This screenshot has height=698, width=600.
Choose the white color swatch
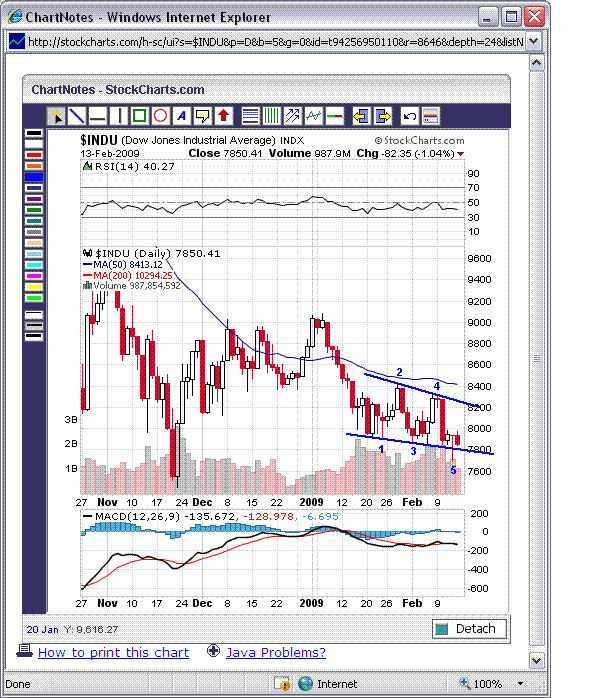pyautogui.click(x=34, y=144)
